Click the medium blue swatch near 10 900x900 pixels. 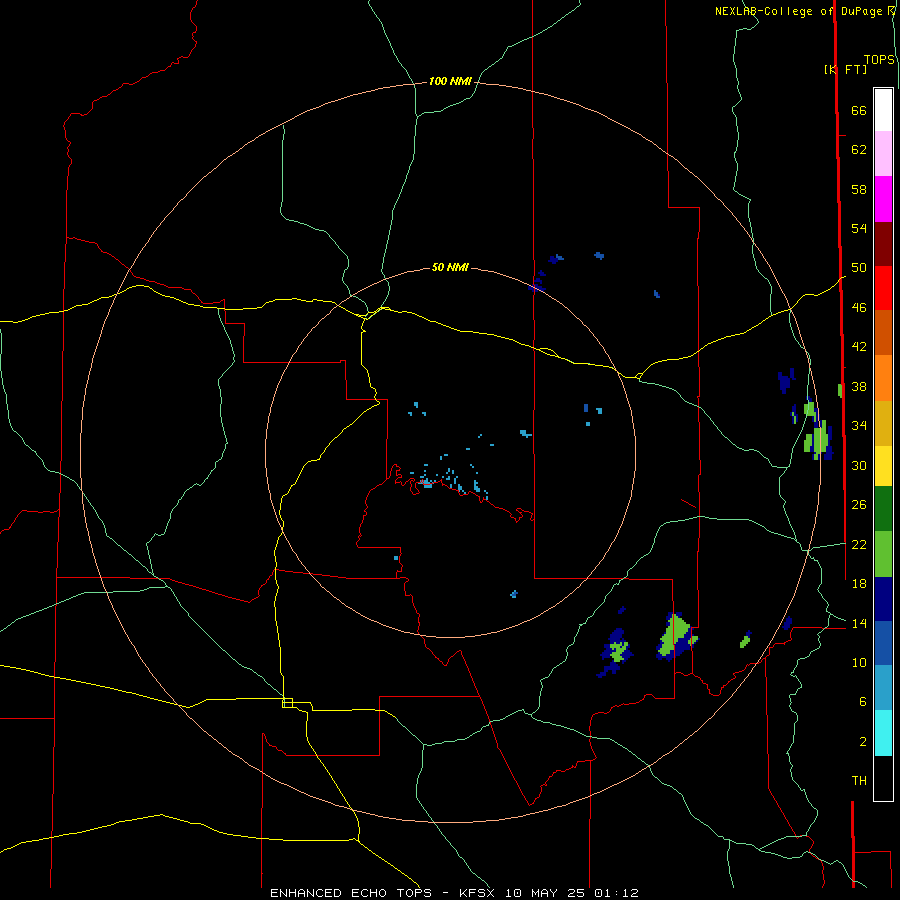(883, 644)
